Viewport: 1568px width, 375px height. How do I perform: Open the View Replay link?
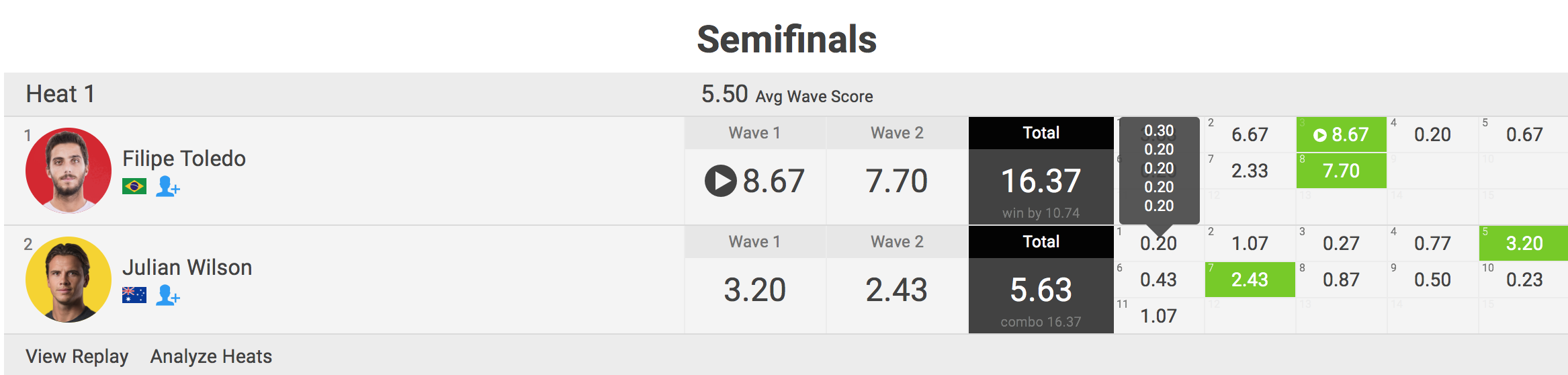pos(77,356)
